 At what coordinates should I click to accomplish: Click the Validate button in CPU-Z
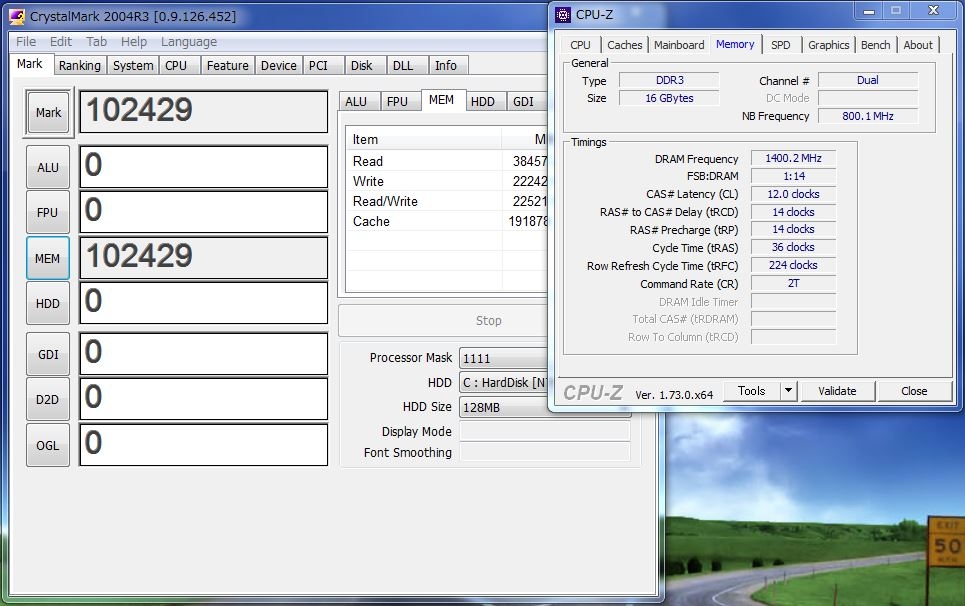pos(837,391)
